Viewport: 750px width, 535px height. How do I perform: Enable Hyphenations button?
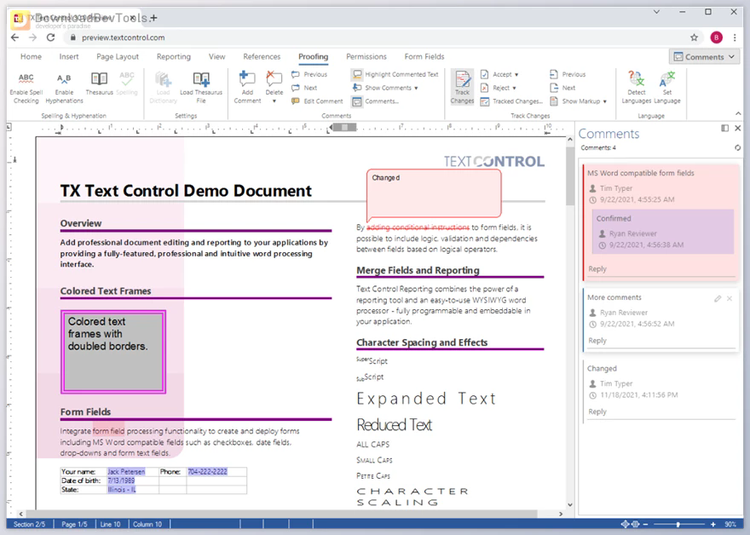(64, 87)
